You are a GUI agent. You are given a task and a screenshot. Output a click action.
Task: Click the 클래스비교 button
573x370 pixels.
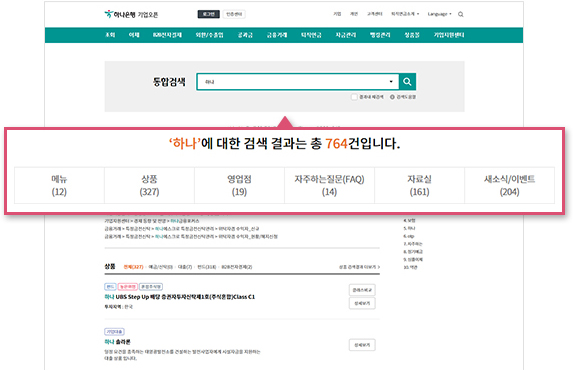[362, 290]
